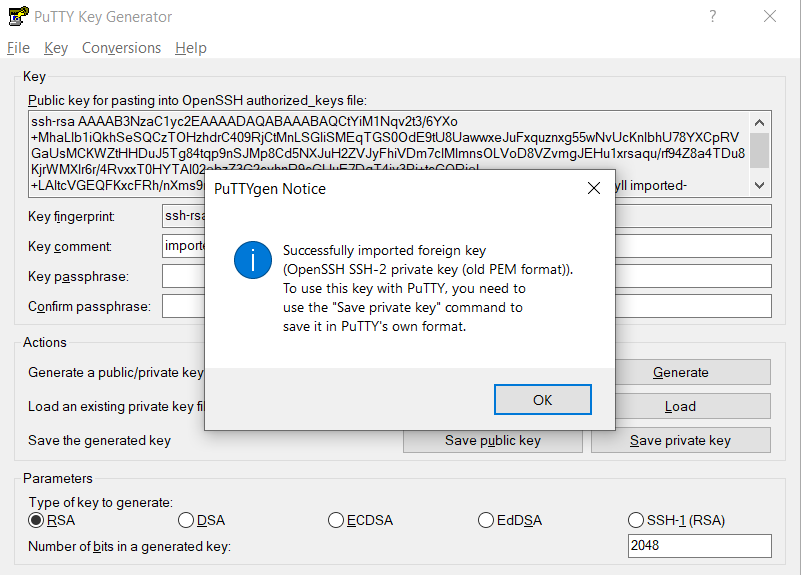Click the question mark help button in the title bar

click(713, 16)
